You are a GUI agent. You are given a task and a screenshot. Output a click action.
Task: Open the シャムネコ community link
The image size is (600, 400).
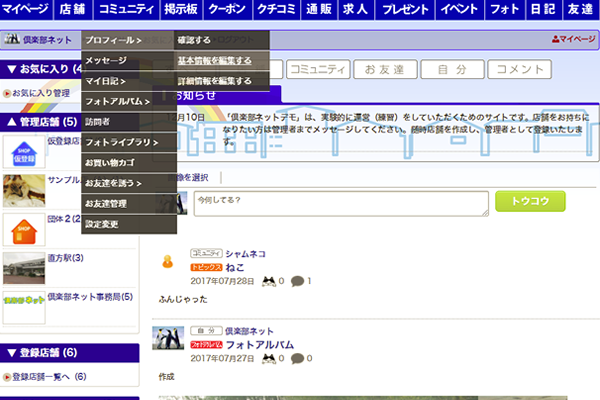245,254
